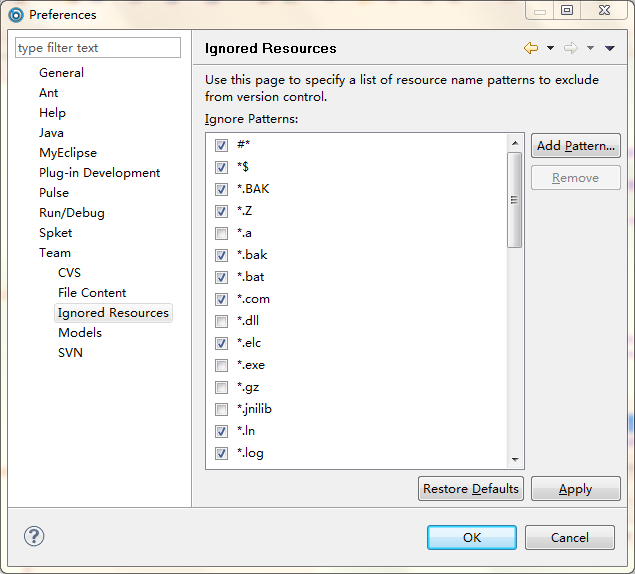Enable the *.dll ignore pattern
The image size is (635, 574).
[221, 321]
